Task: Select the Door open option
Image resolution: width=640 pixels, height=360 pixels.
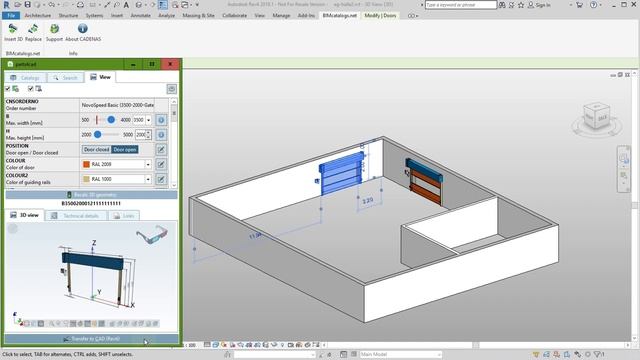Action: [125, 149]
